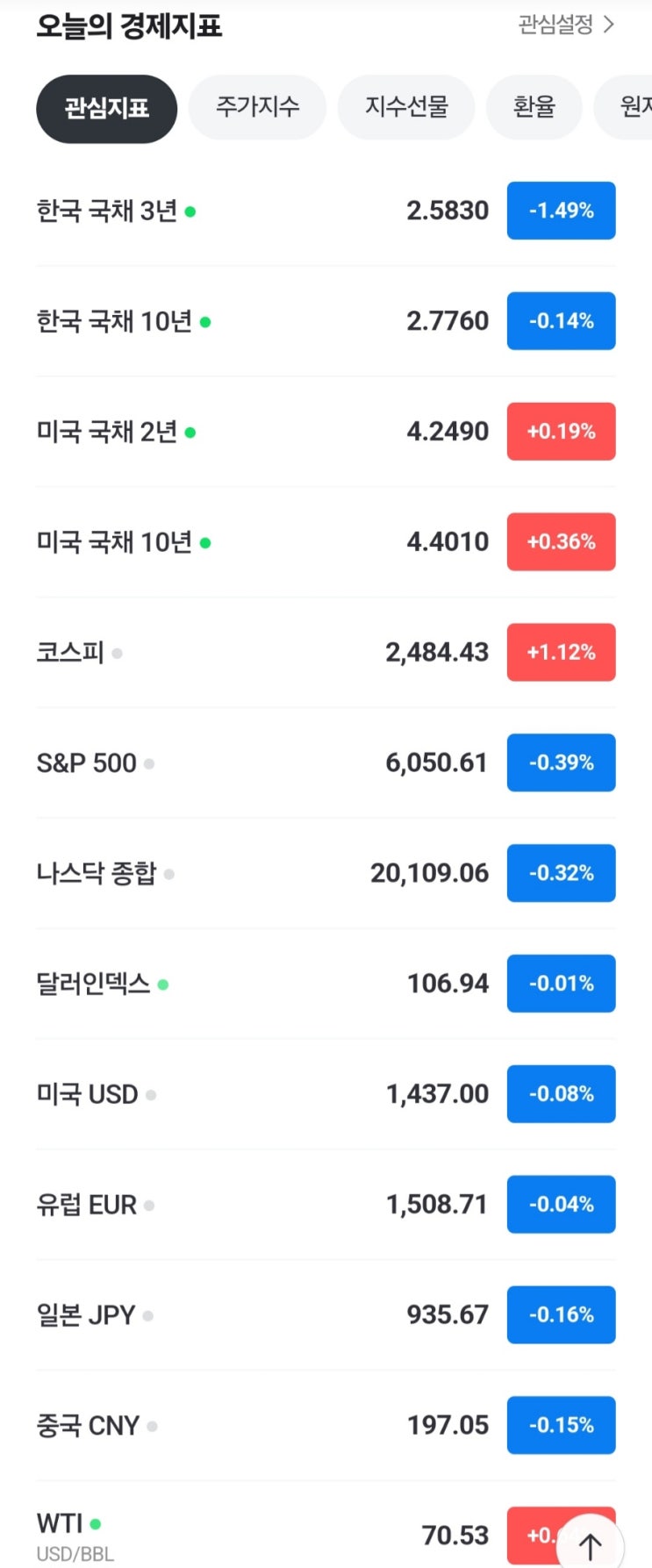Open 한국 국채 3년 indicator row
652x1568 pixels.
(263, 211)
